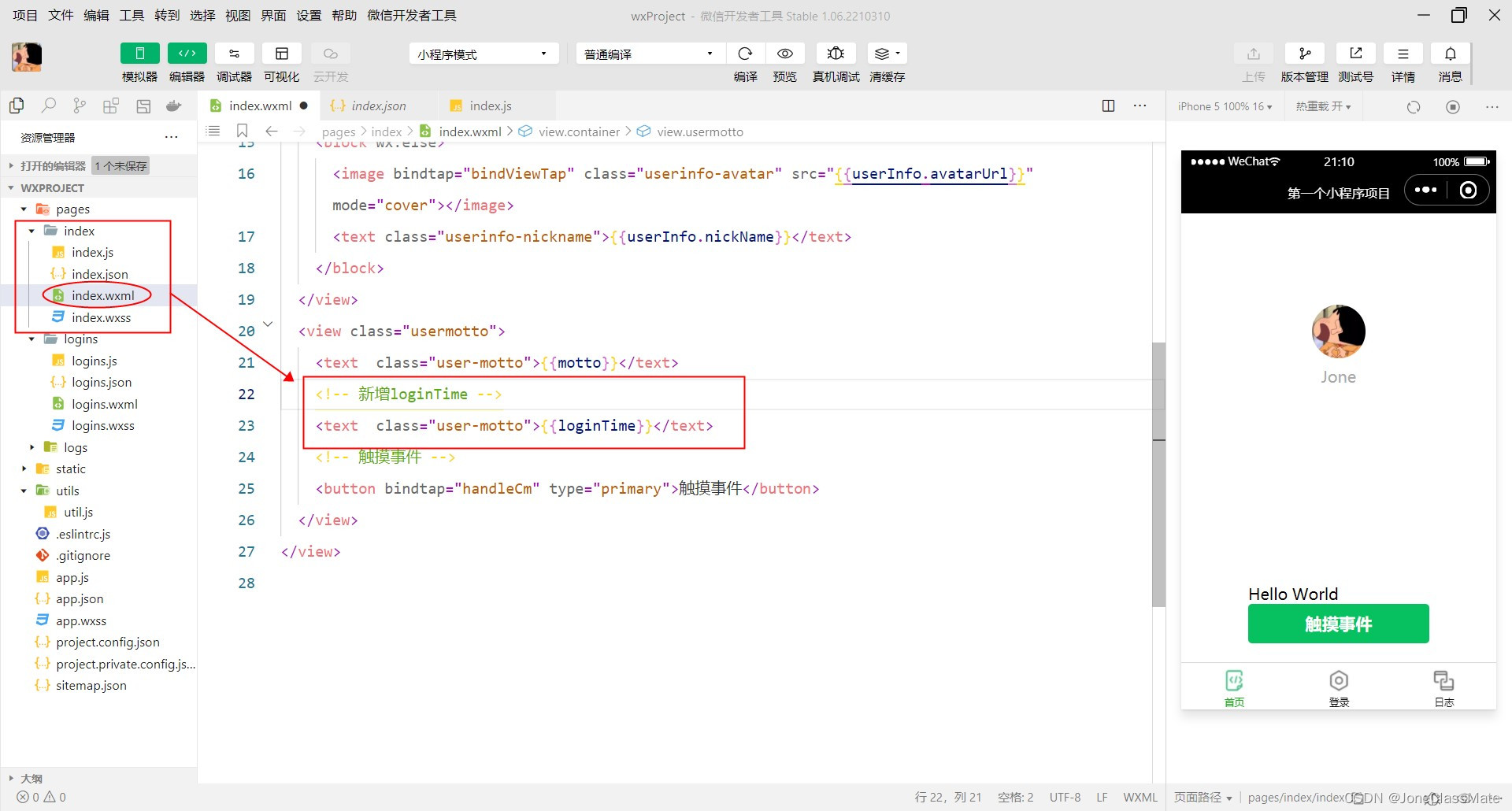Screen dimensions: 1512x811
Task: Tap the 登录 tab in simulator
Action: click(1339, 688)
